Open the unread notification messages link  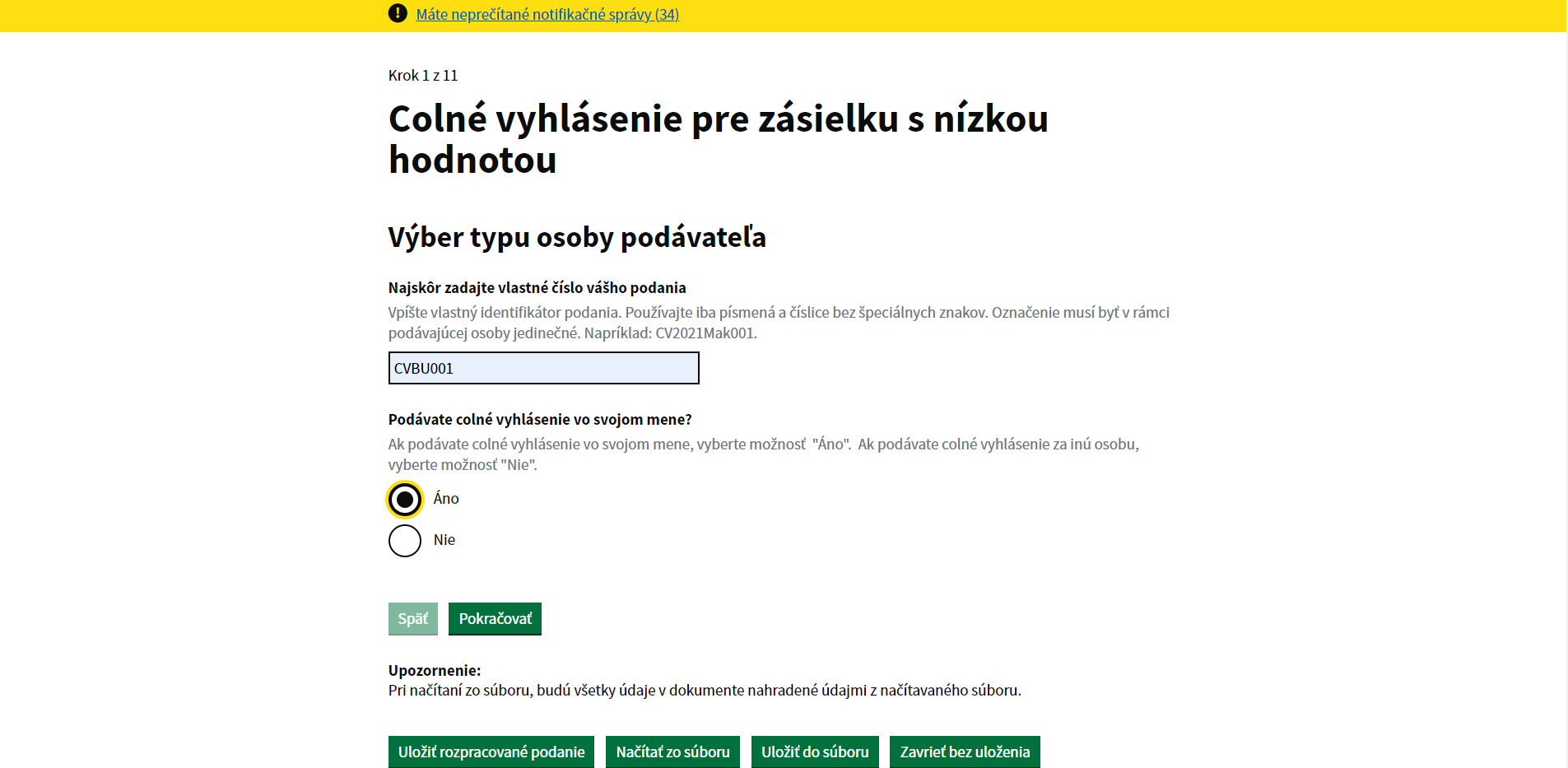pyautogui.click(x=547, y=14)
